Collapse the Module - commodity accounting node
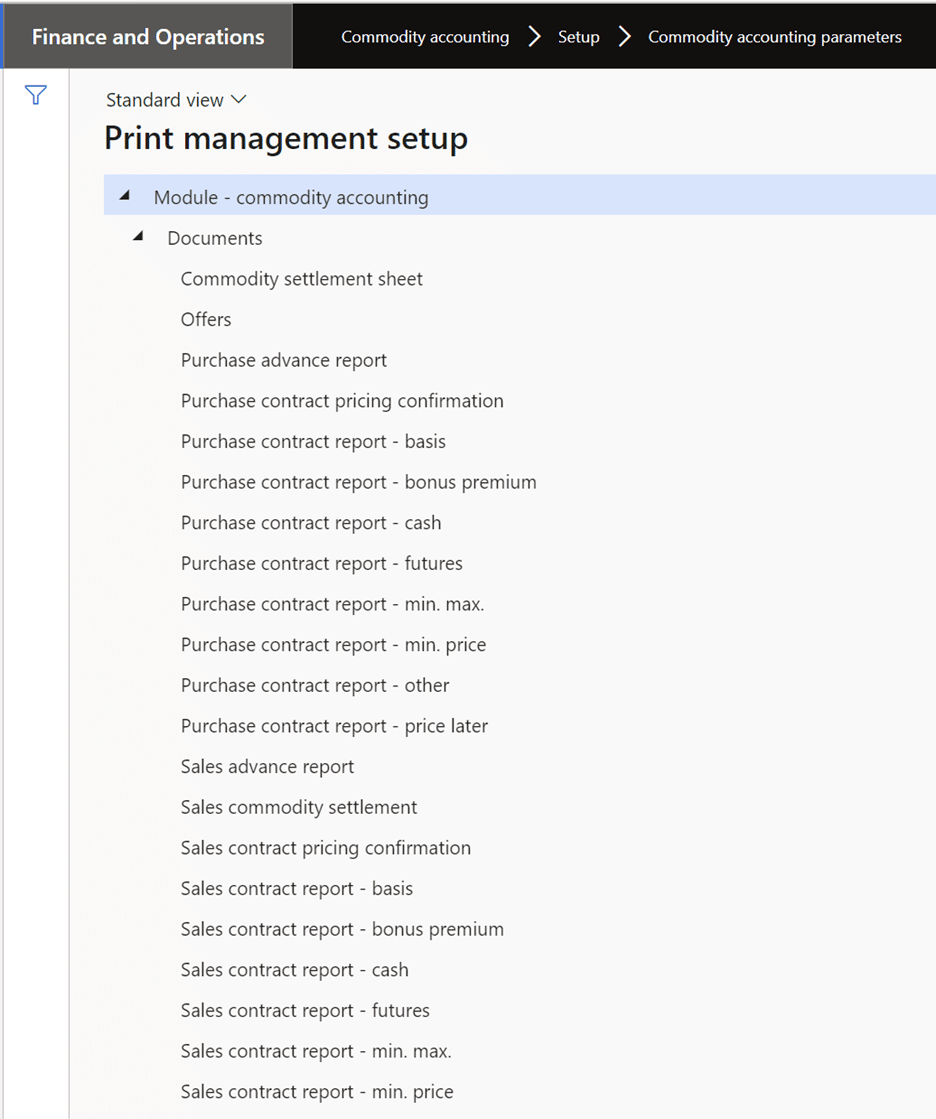Screen dimensions: 936x1119 (124, 196)
